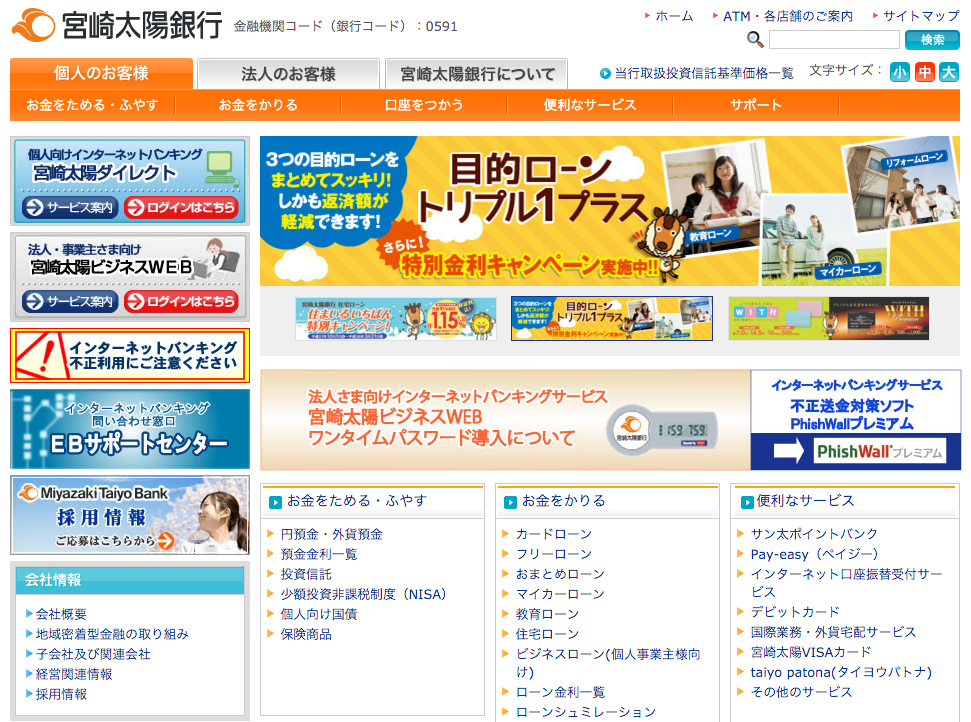971x722 pixels.
Task: Open PhishWall プレミアム banner
Action: point(856,420)
